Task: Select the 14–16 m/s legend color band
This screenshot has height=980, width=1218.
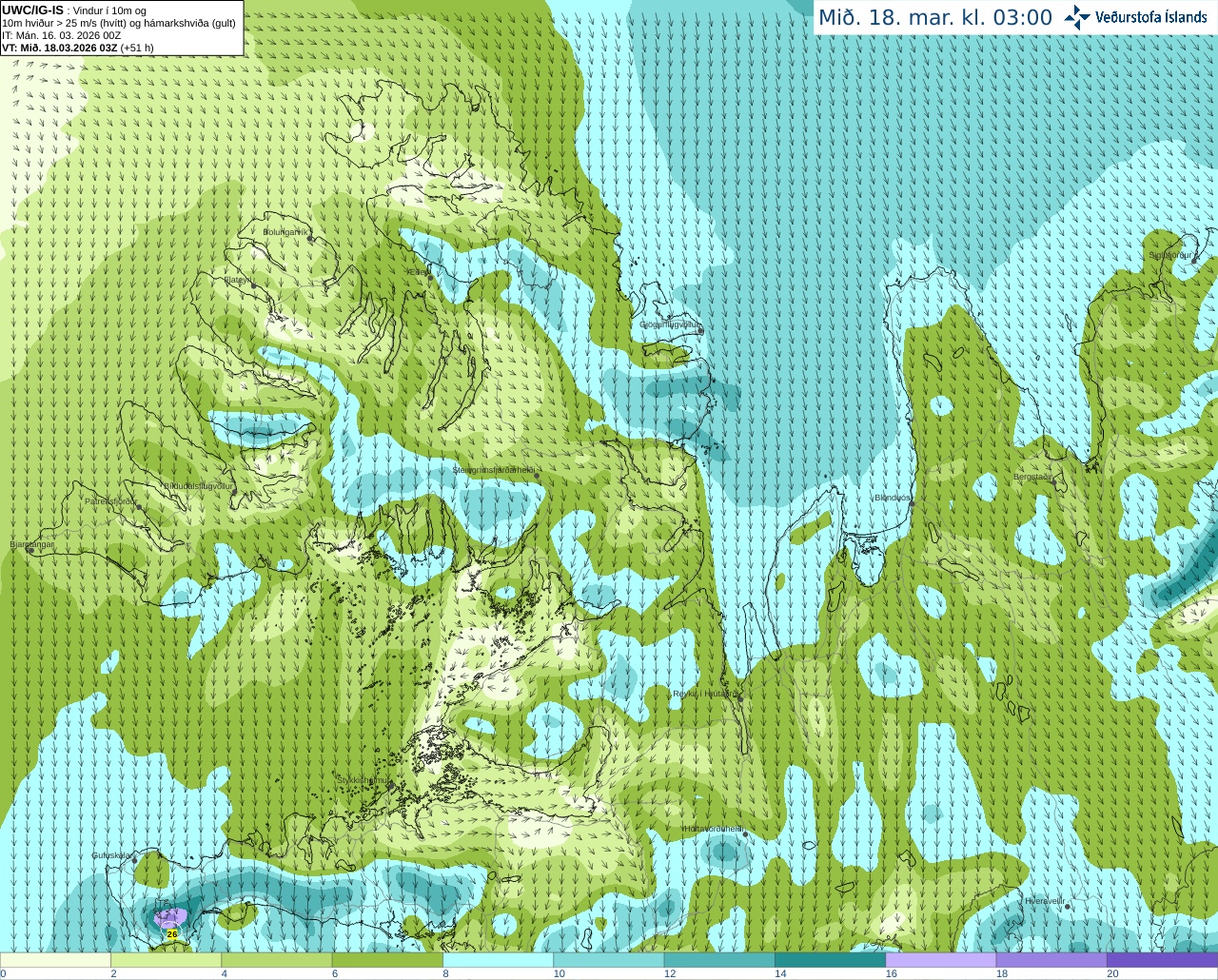Action: [x=830, y=960]
